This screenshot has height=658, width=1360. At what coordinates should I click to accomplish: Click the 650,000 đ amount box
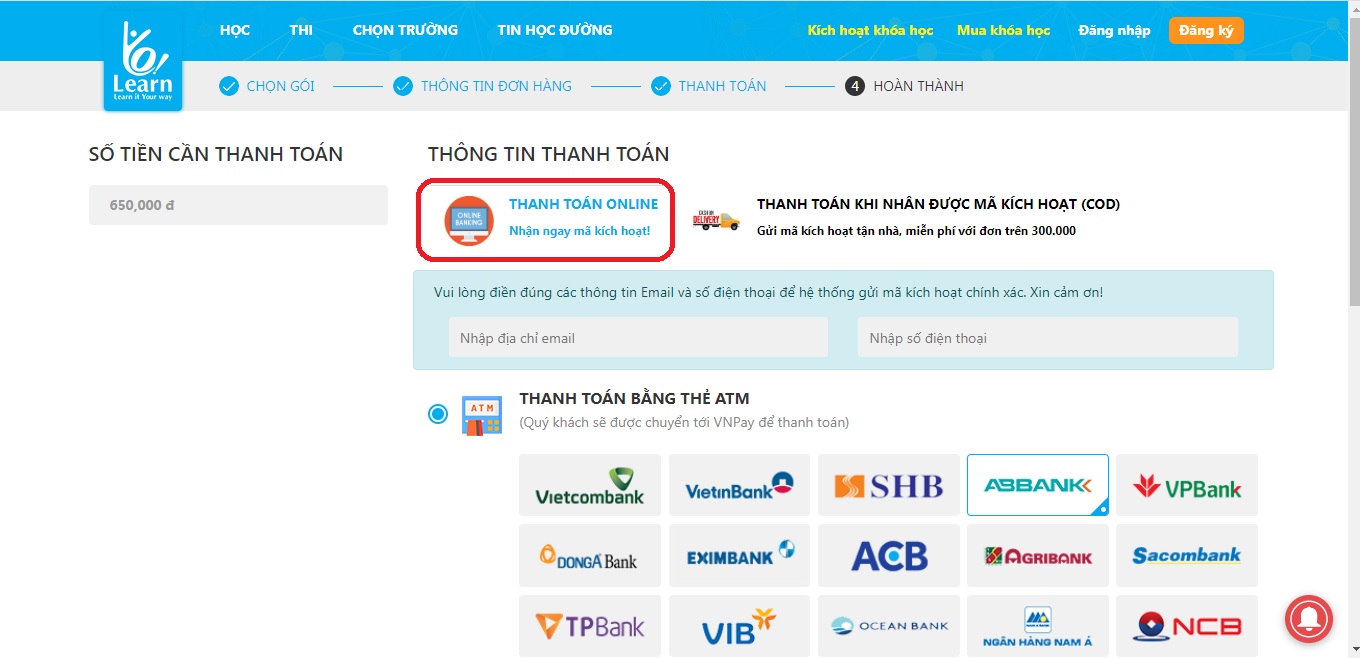(x=238, y=205)
